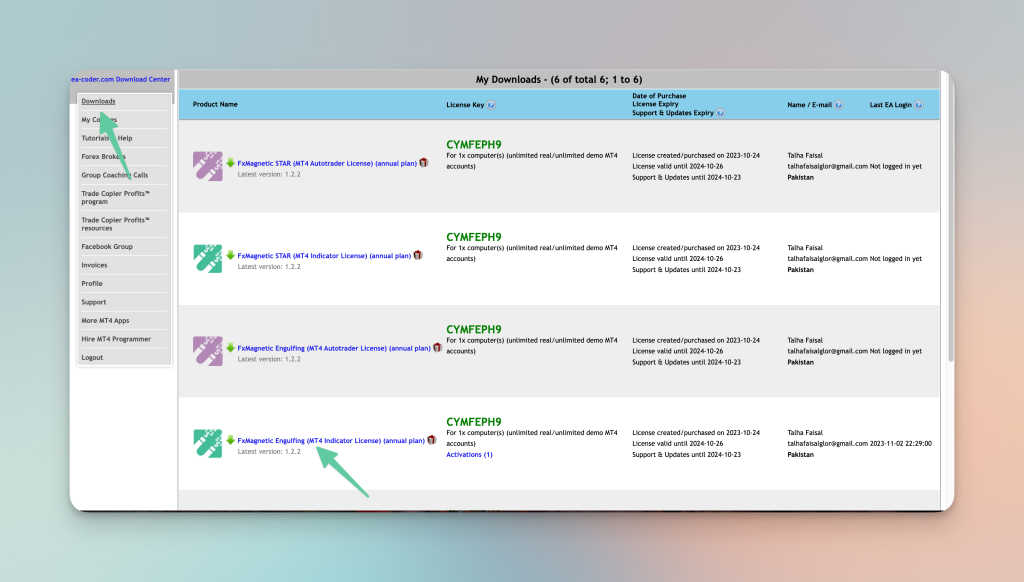
Task: Click green product logo of STAR Indicator
Action: click(x=207, y=258)
